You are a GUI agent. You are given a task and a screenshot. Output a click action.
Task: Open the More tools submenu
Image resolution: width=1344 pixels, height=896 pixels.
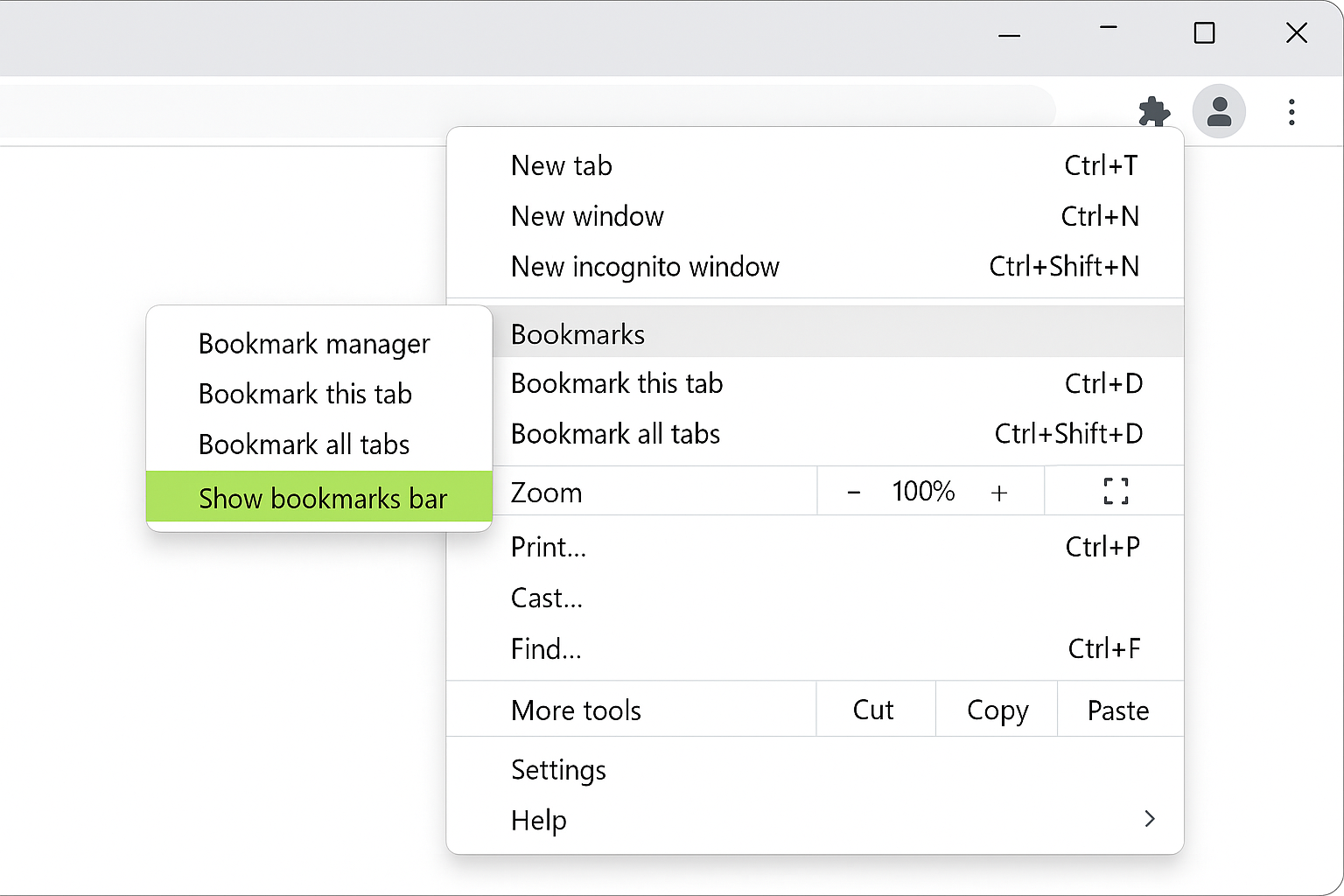point(576,710)
